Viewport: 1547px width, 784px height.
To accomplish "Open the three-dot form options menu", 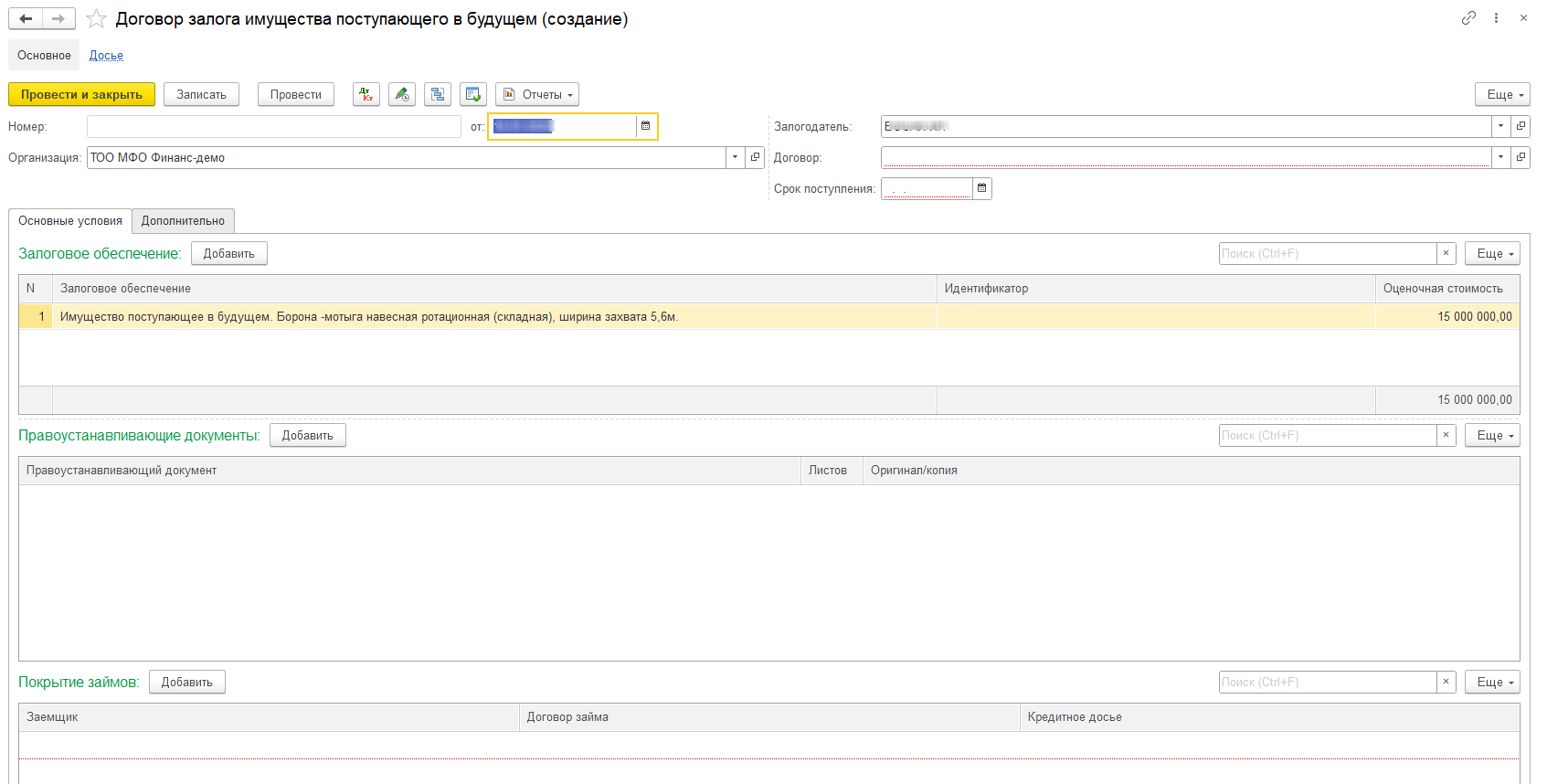I will [x=1496, y=17].
